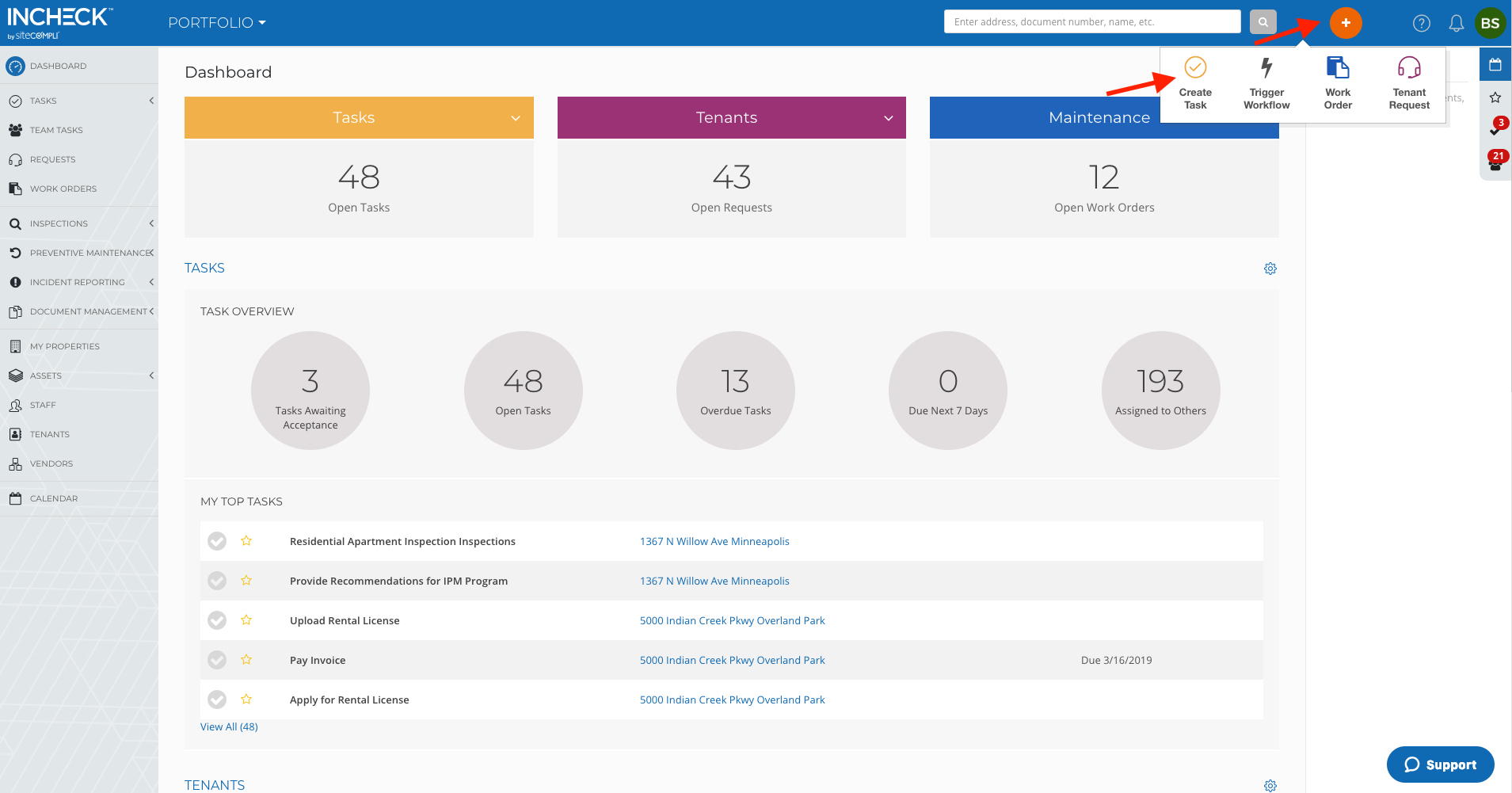Click the Create Task icon

coord(1194,68)
